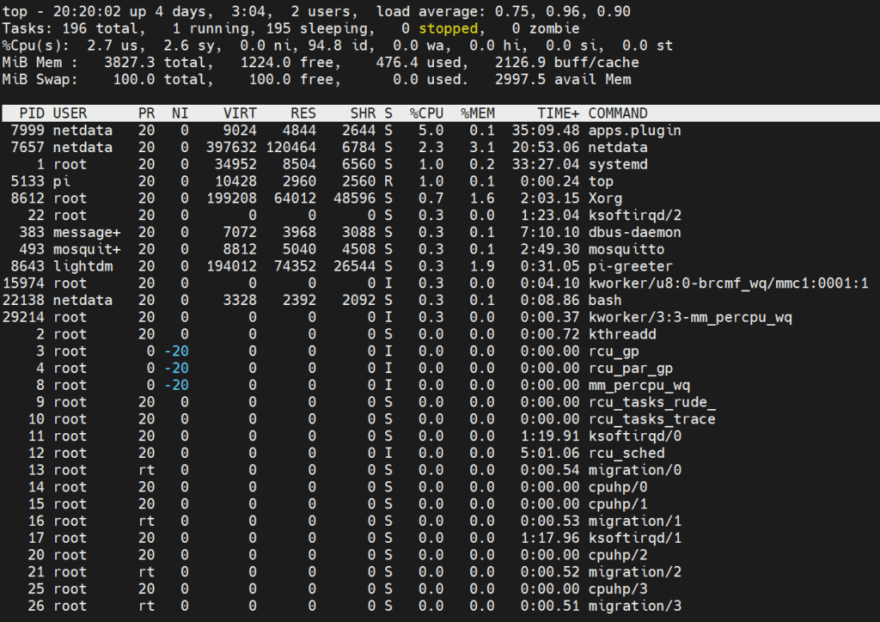Click the SHR column header
This screenshot has width=880, height=622.
click(x=363, y=113)
